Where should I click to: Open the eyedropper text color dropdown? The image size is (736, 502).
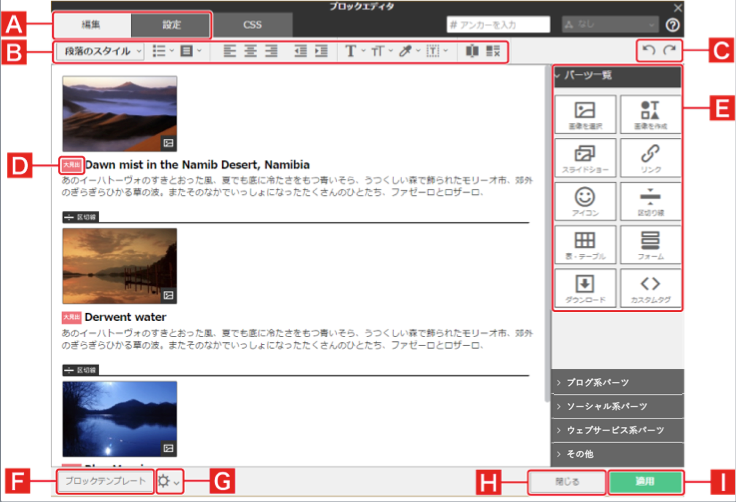(409, 51)
